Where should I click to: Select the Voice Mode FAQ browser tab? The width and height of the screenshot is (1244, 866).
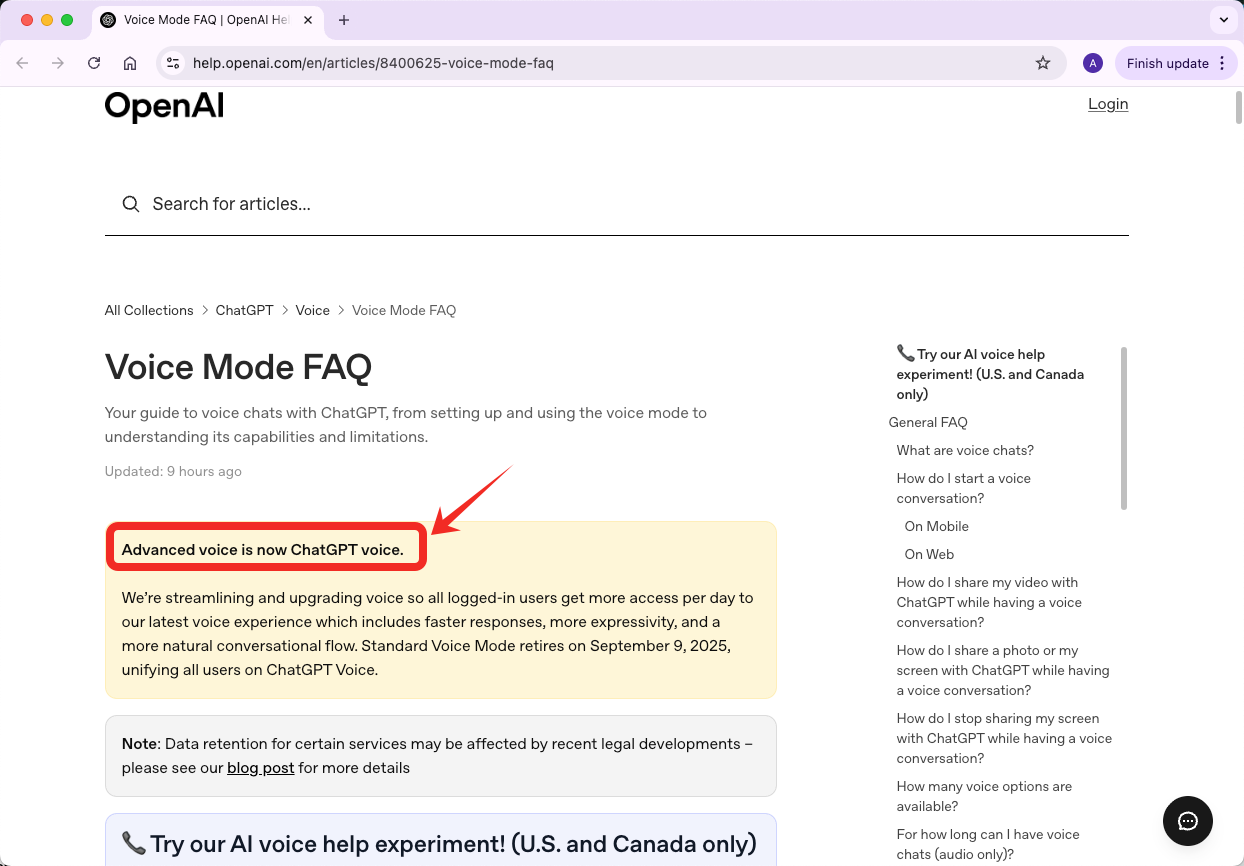pos(208,20)
